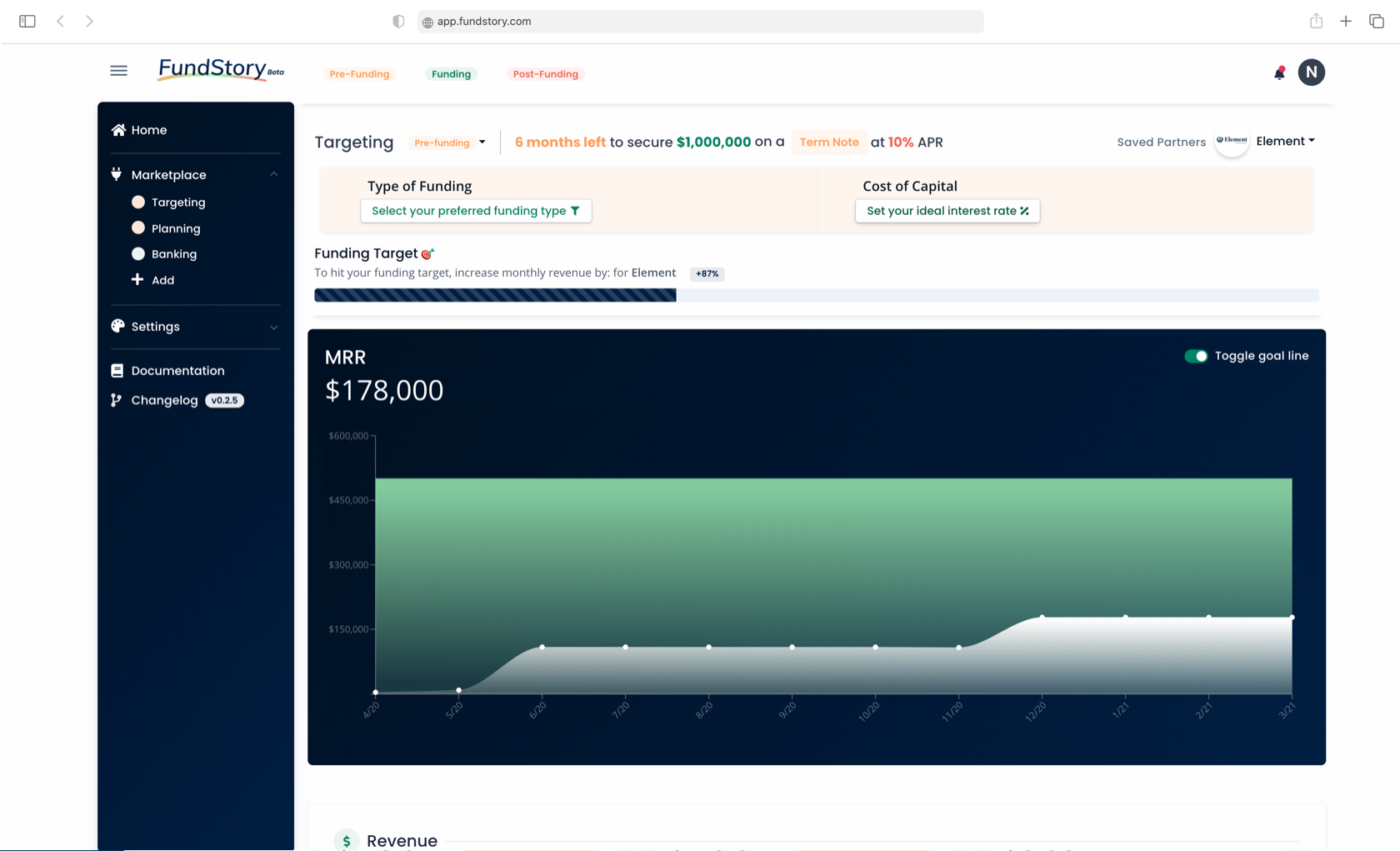Switch to the Funding tab
This screenshot has height=851, width=1400.
(451, 74)
